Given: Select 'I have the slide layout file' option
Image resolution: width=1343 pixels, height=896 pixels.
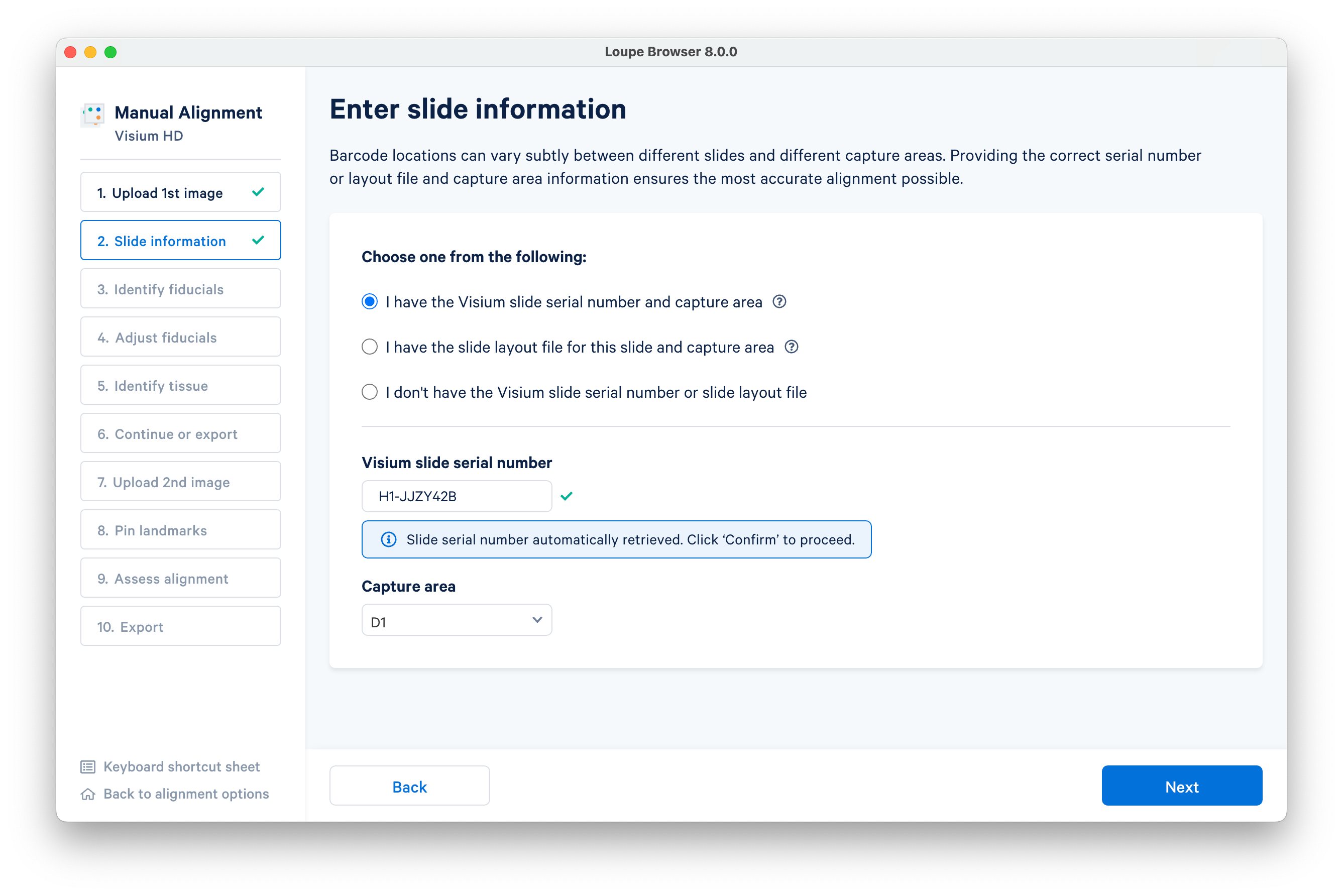Looking at the screenshot, I should [370, 347].
